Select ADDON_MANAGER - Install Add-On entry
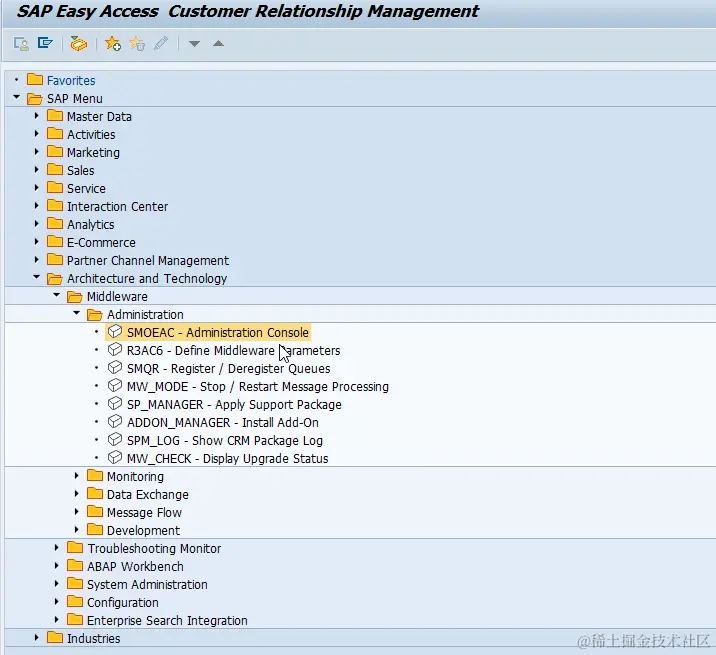Image resolution: width=716 pixels, height=655 pixels. click(223, 423)
